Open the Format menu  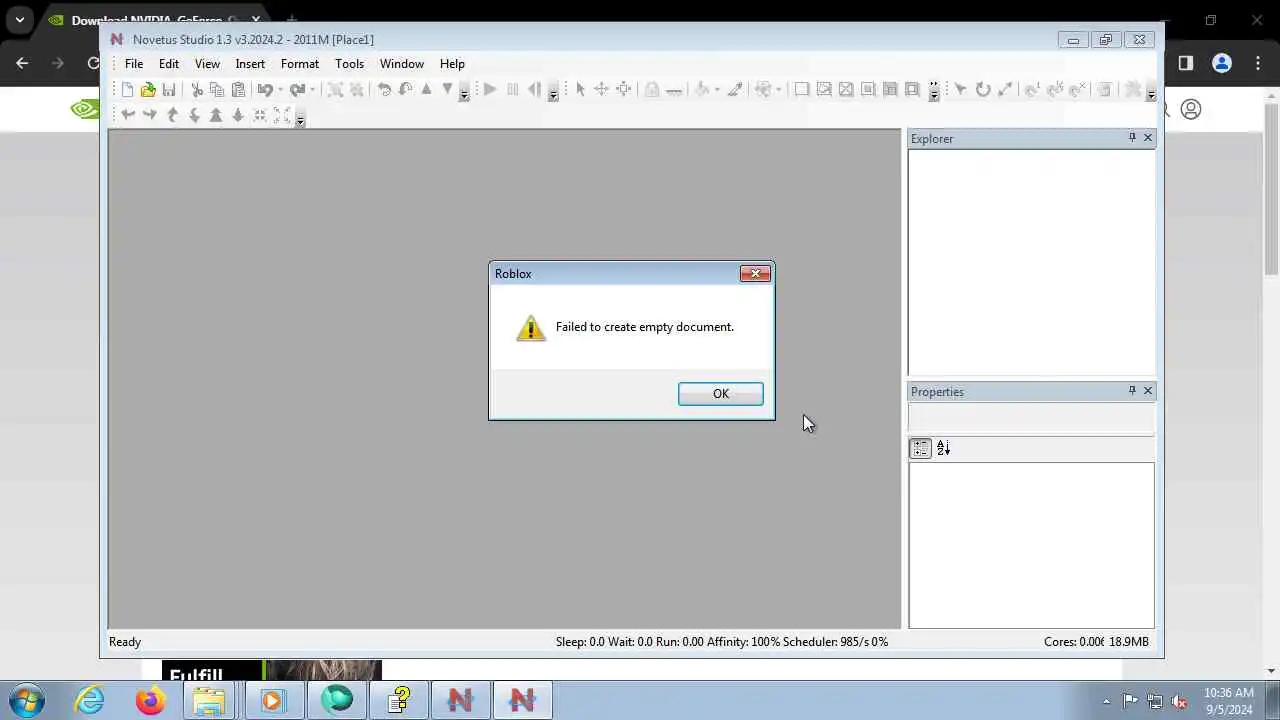click(x=300, y=64)
